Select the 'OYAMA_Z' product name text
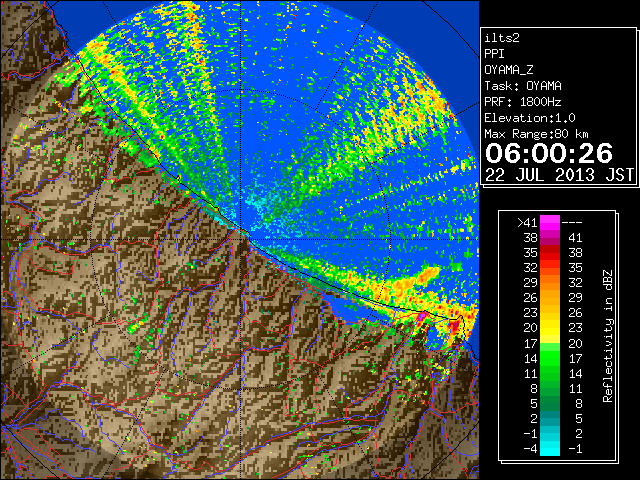The image size is (640, 480). pyautogui.click(x=509, y=70)
